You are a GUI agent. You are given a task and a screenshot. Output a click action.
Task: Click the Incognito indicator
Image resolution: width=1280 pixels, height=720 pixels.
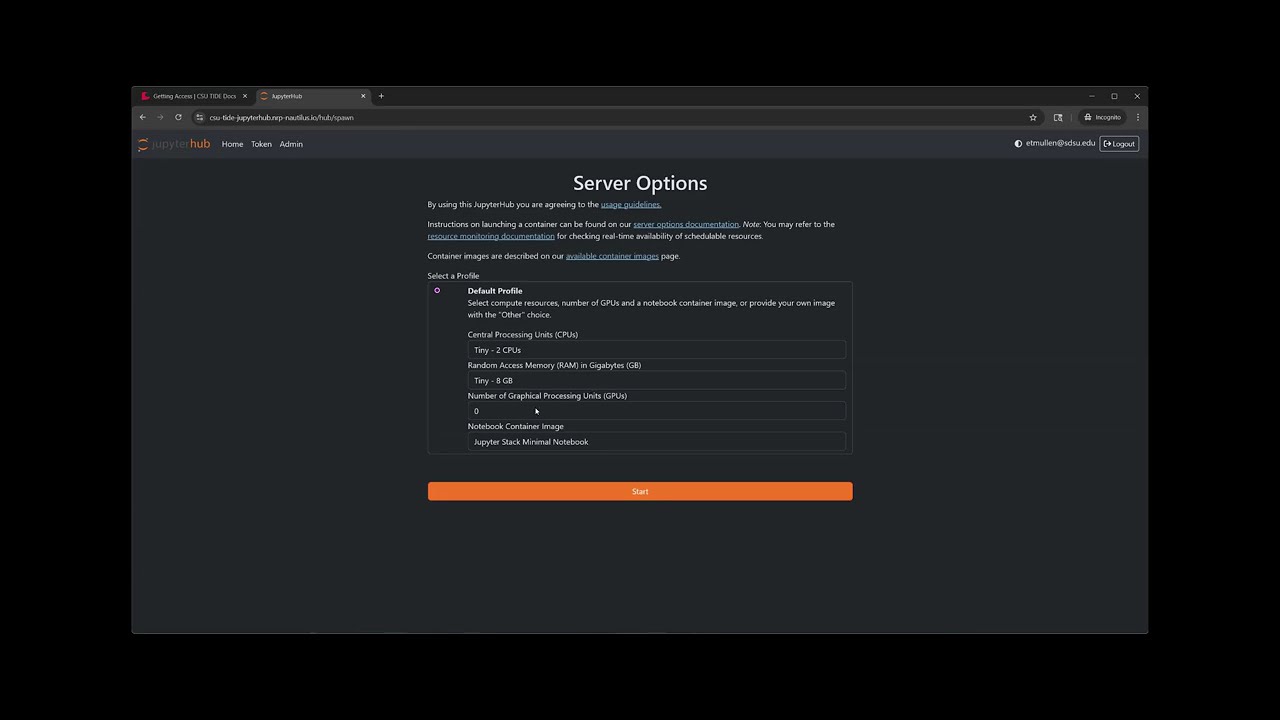(1103, 117)
